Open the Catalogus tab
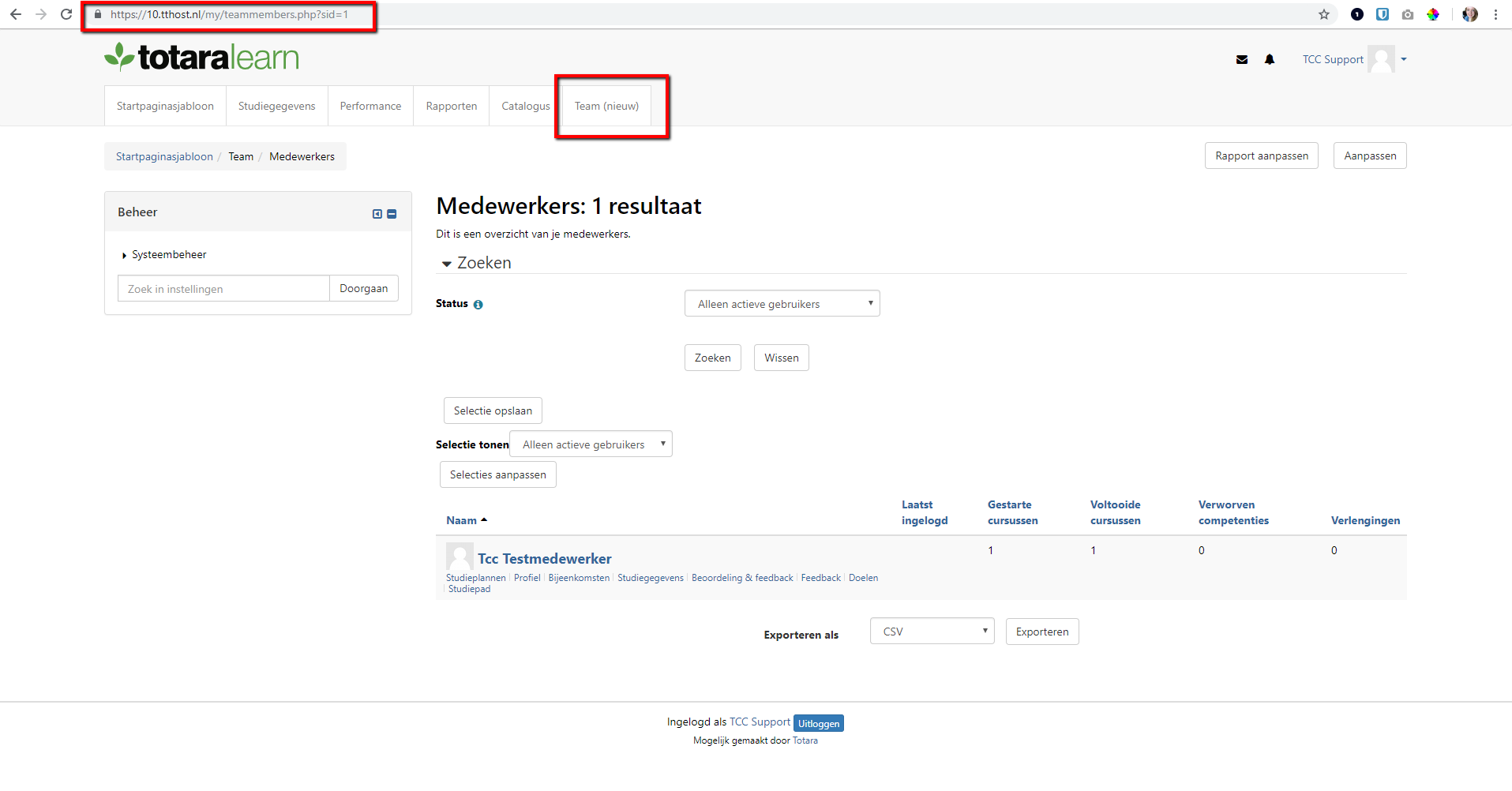The height and width of the screenshot is (791, 1512). [525, 106]
